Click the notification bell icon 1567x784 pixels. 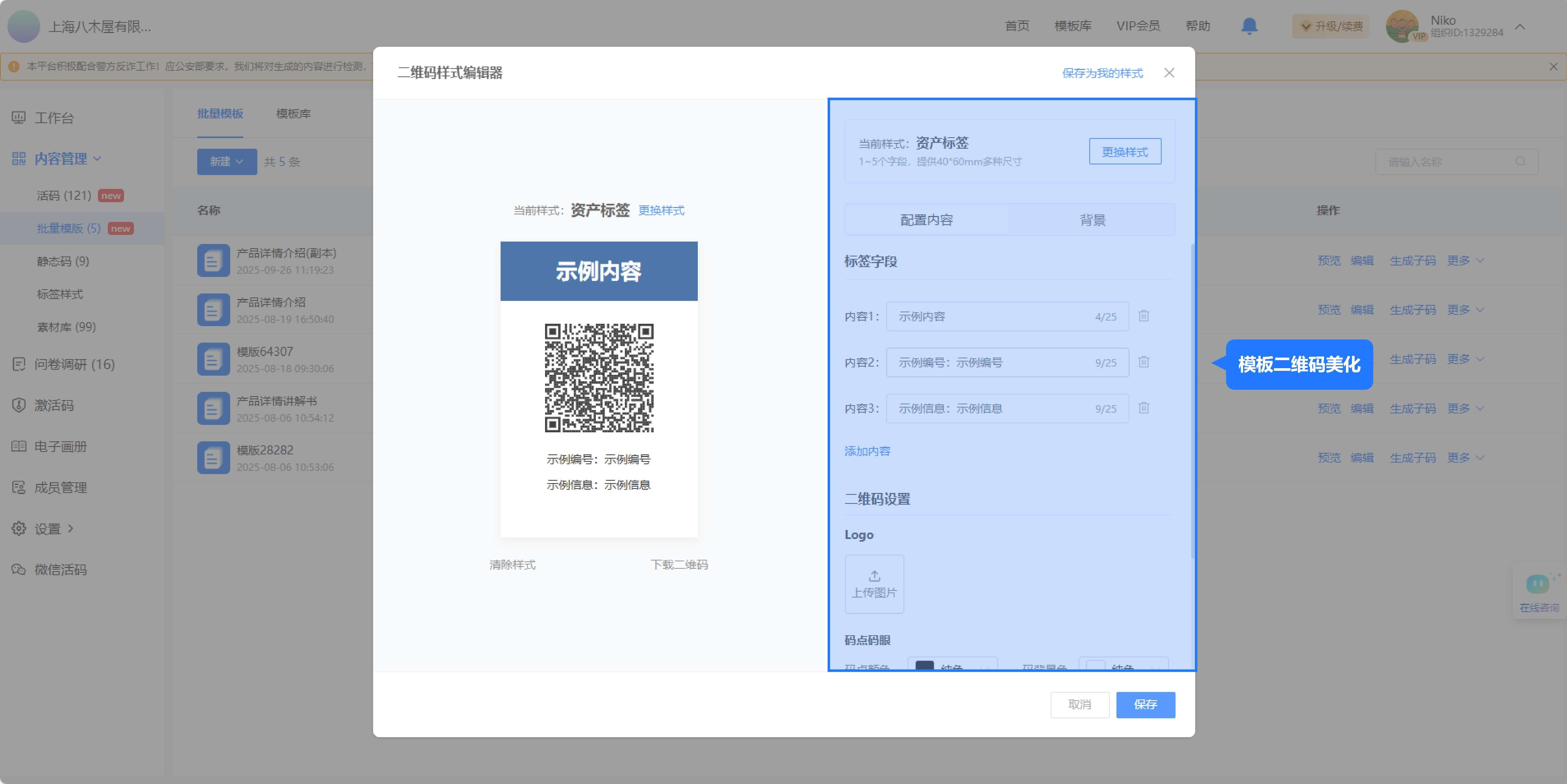coord(1249,26)
